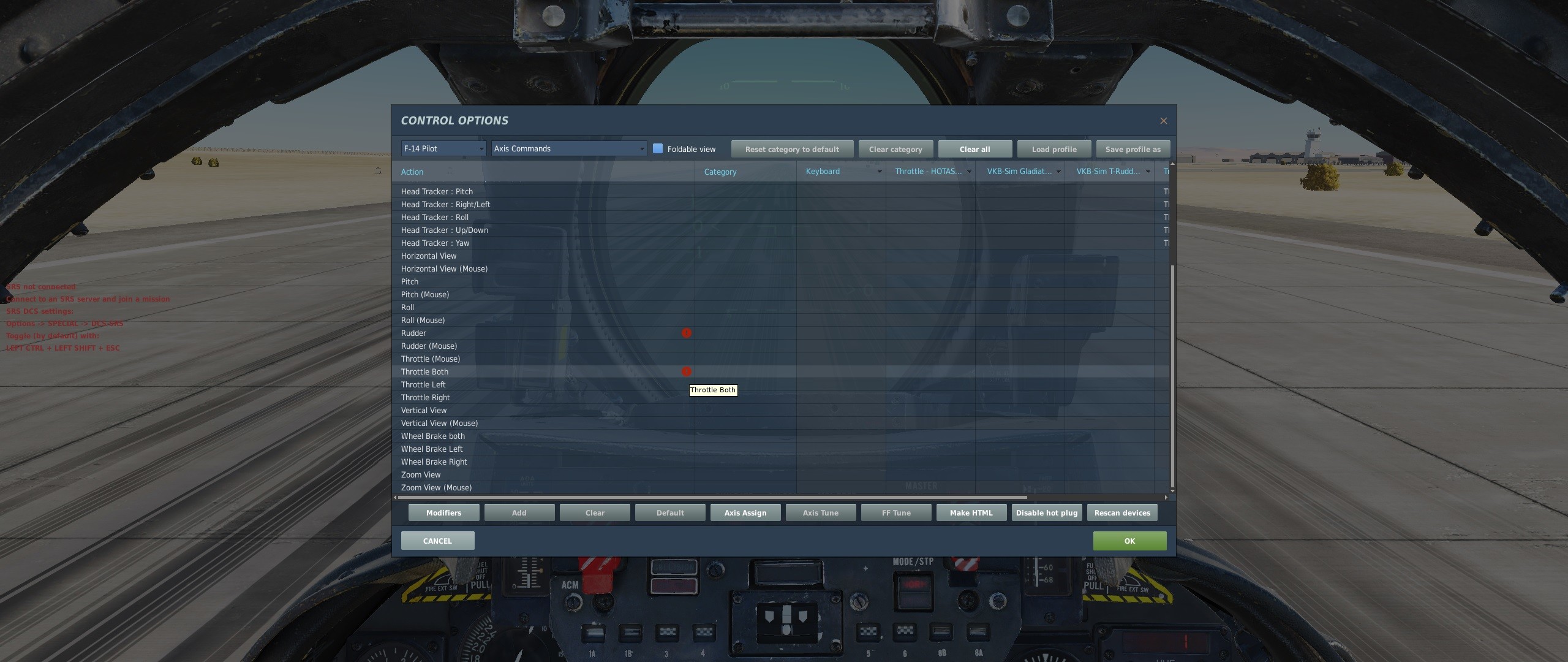
Task: Select the Pitch (Mouse) row
Action: 781,294
